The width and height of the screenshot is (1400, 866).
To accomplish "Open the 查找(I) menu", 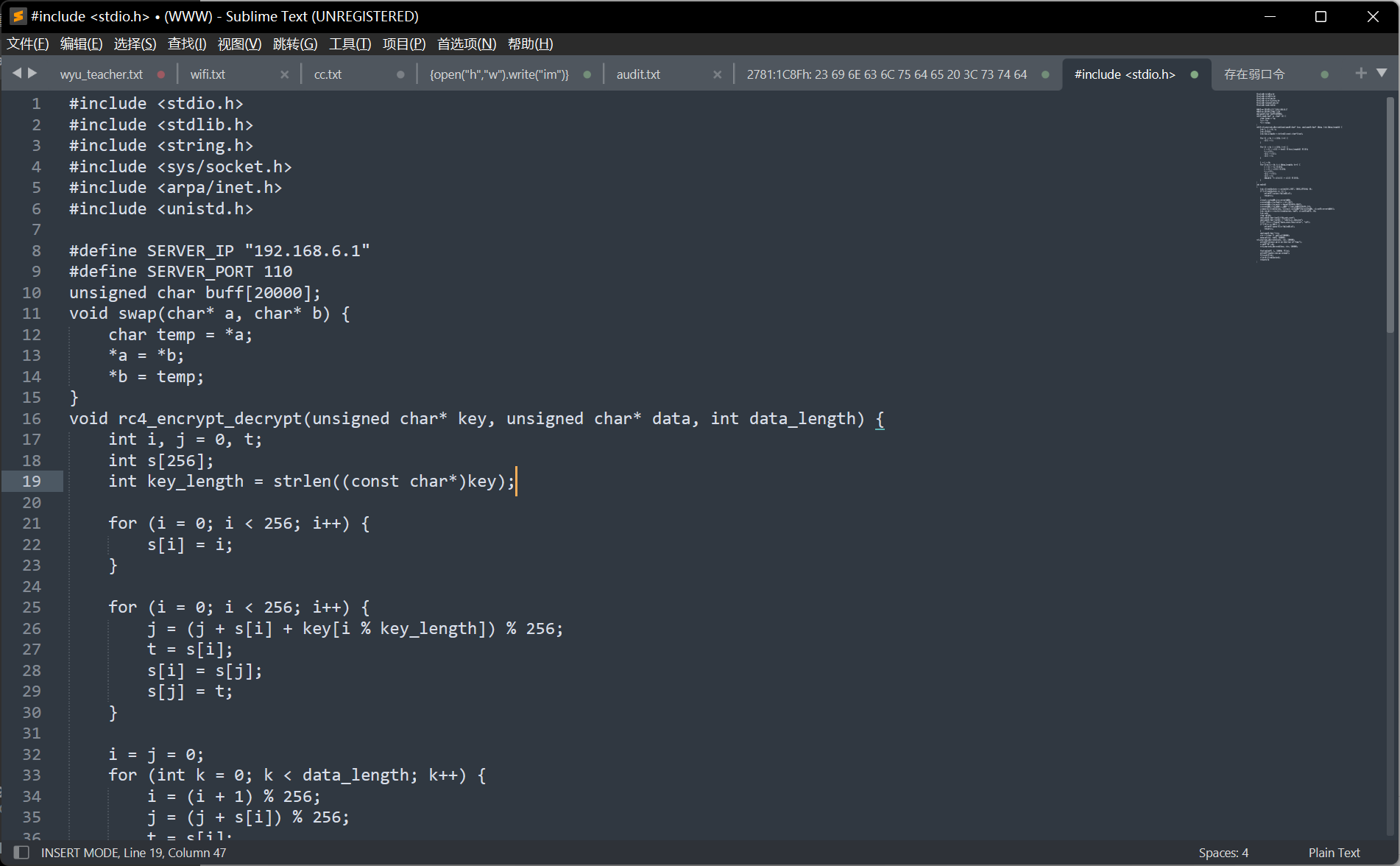I will [x=187, y=44].
